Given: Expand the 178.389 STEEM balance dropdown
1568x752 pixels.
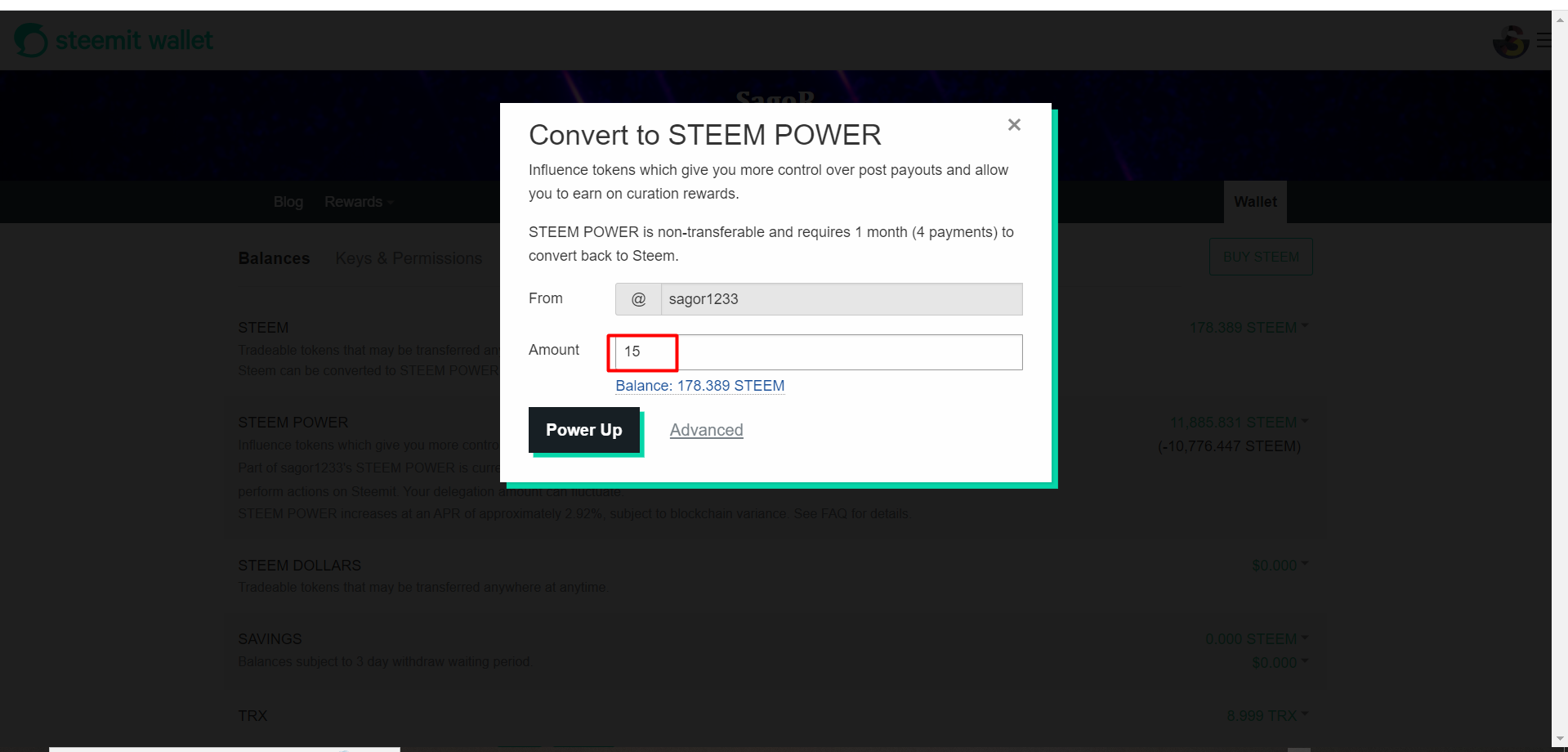Looking at the screenshot, I should pos(1249,328).
